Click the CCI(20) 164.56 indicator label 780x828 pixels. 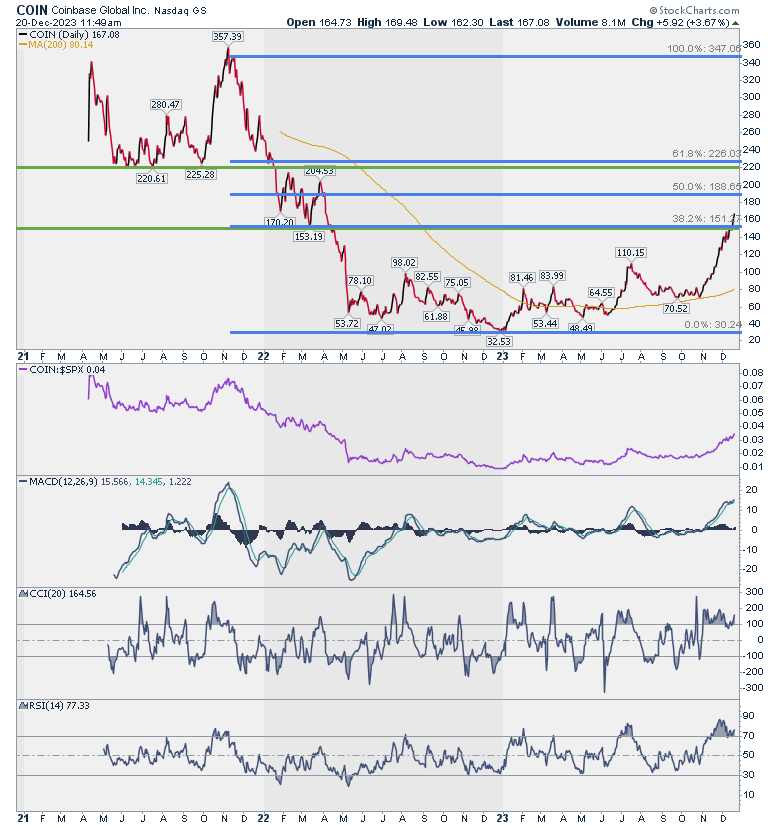(62, 594)
